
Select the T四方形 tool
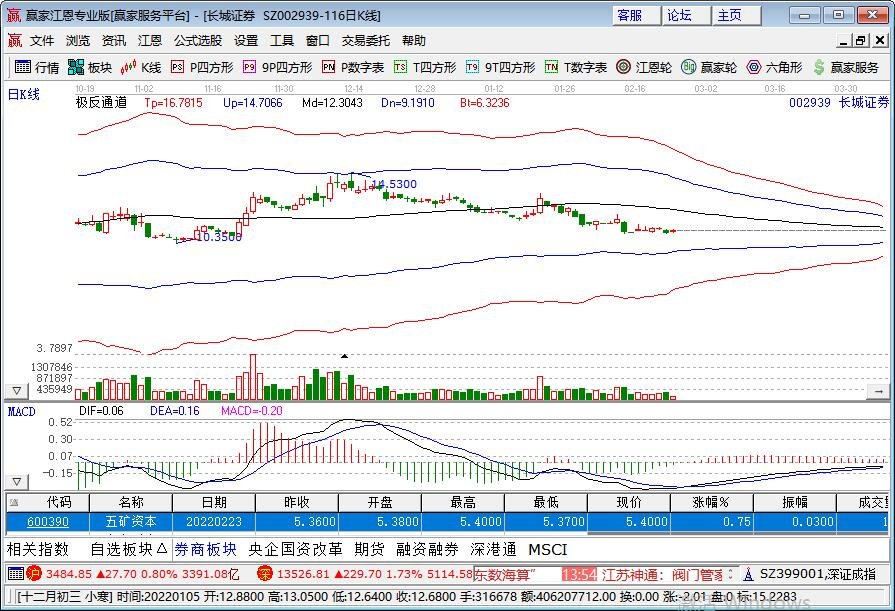[425, 67]
